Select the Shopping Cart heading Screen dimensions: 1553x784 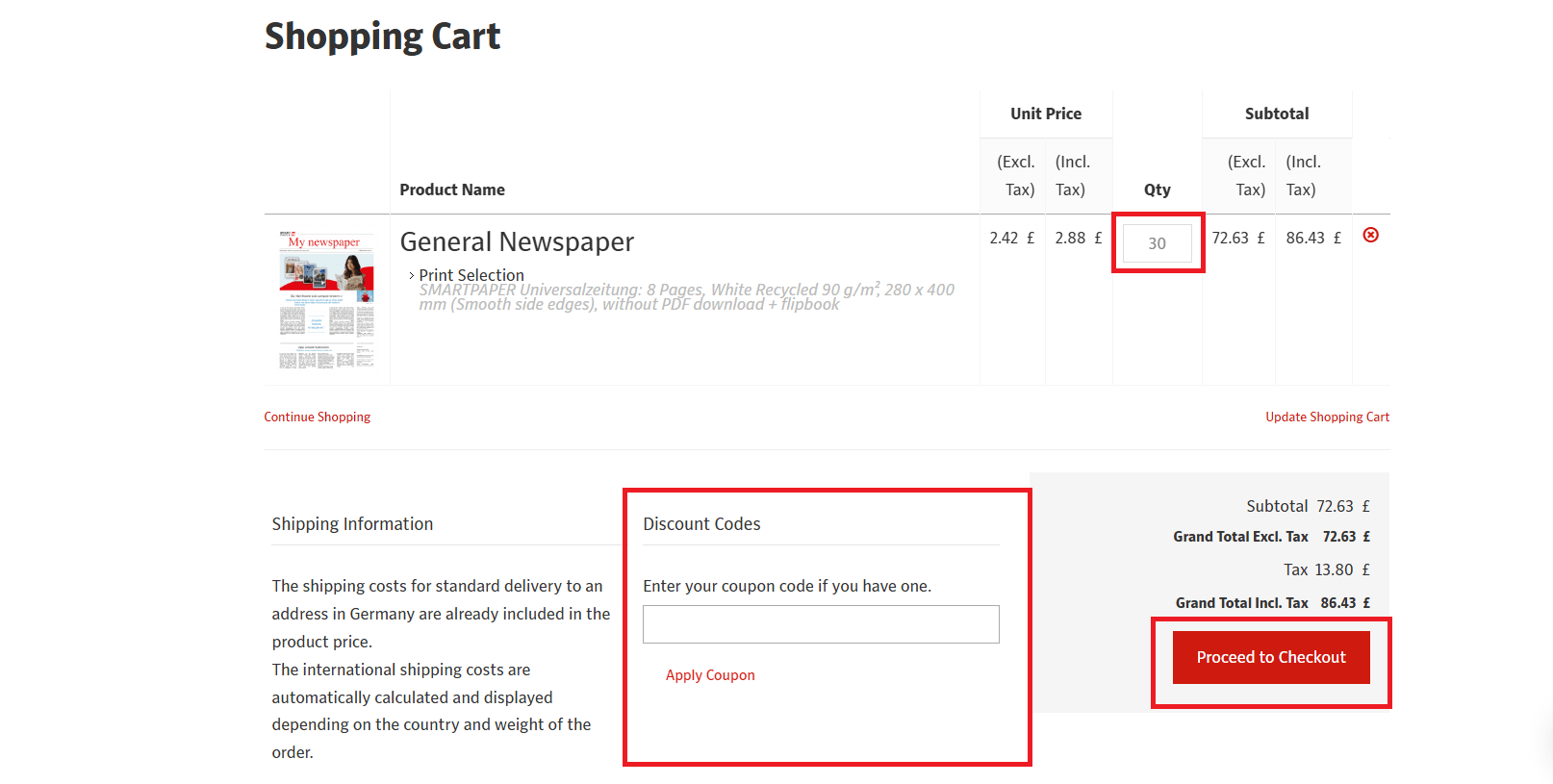[x=383, y=37]
